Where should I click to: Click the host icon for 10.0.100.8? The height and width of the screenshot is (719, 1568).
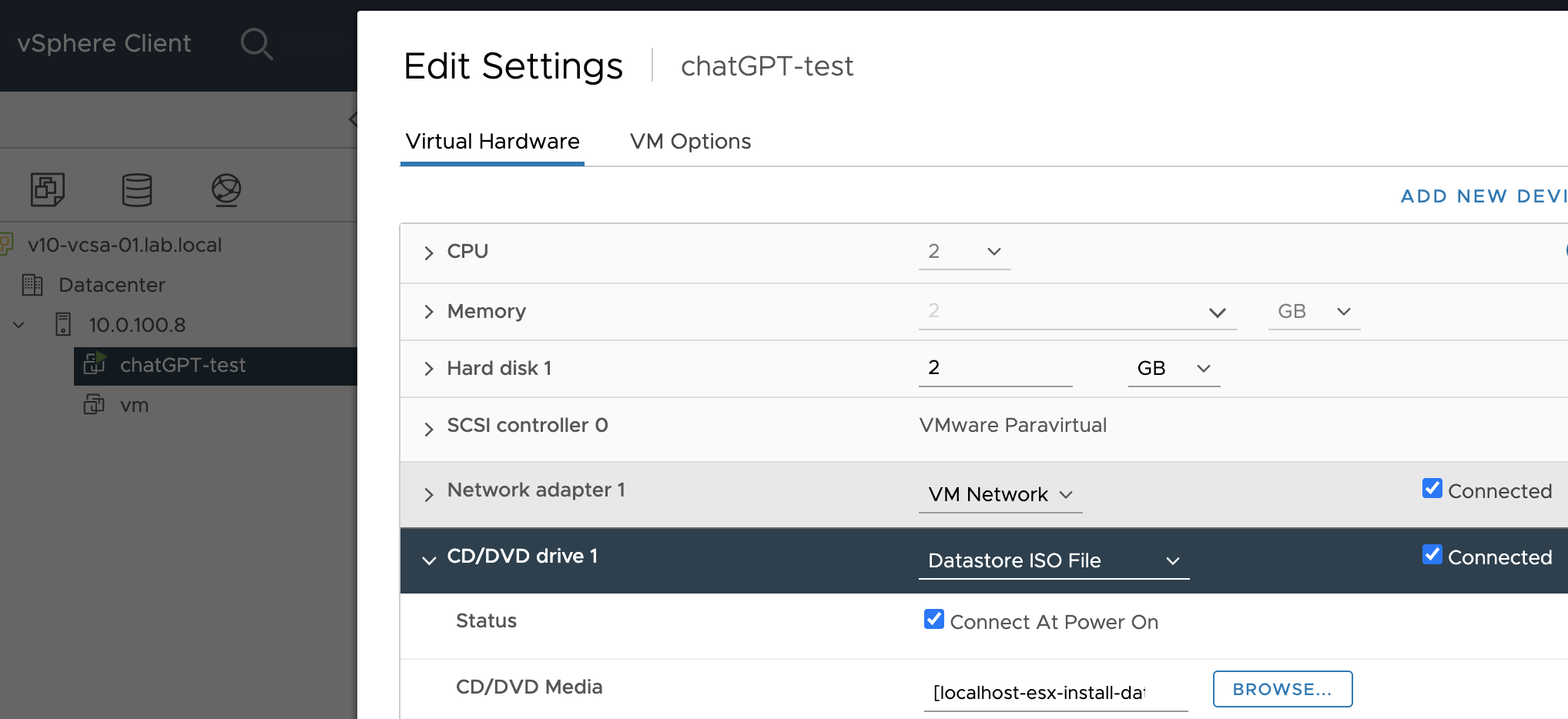[x=63, y=324]
